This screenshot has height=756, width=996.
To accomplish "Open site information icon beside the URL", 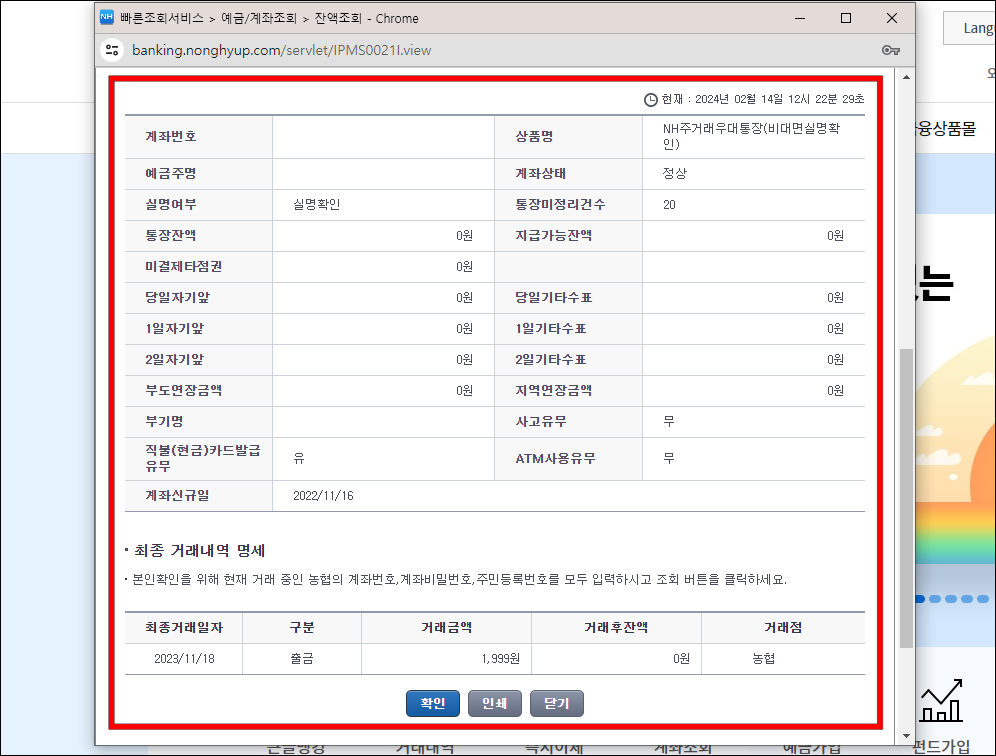I will (x=111, y=49).
